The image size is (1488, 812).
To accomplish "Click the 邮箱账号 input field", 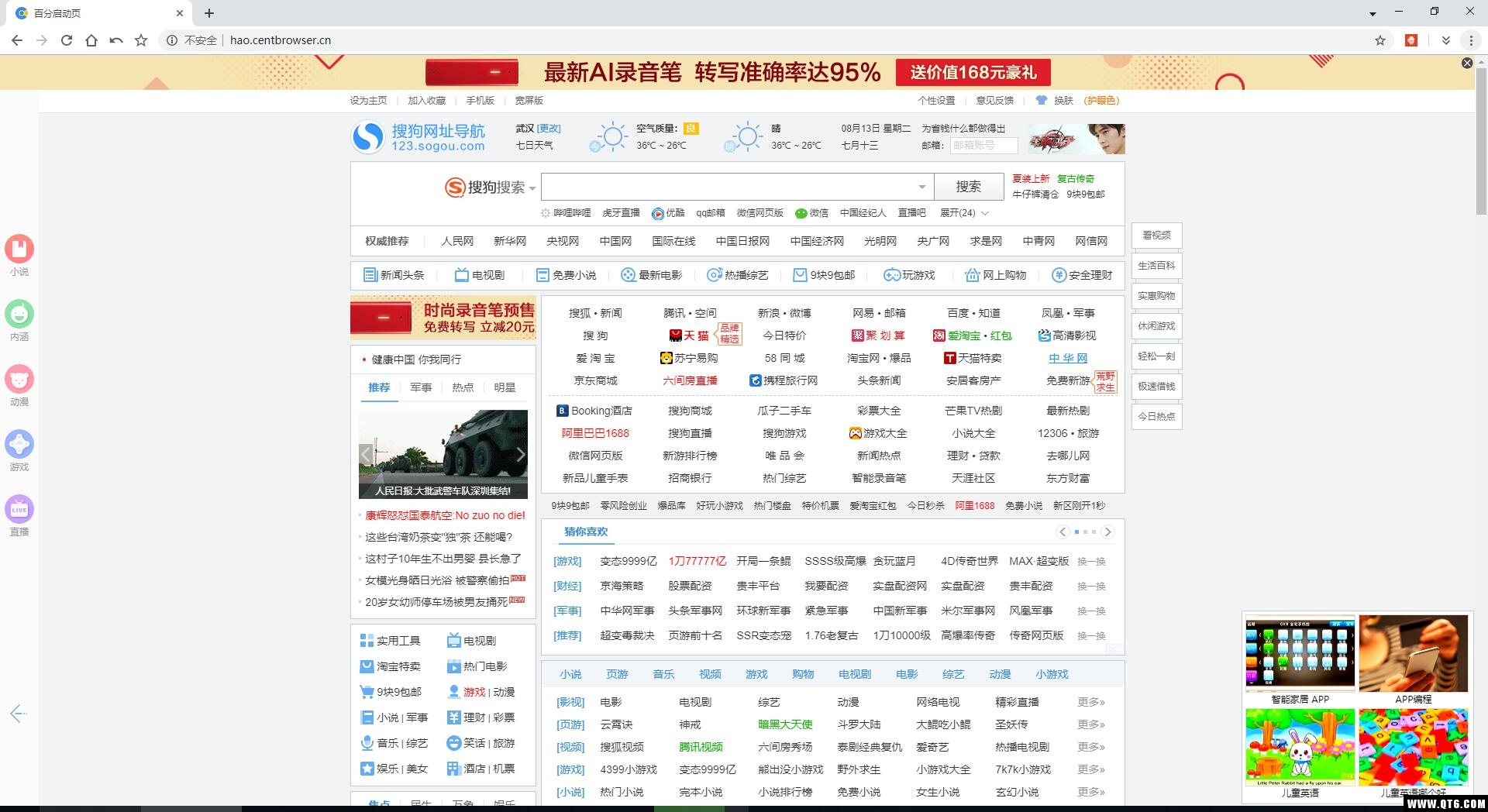I will click(x=983, y=145).
